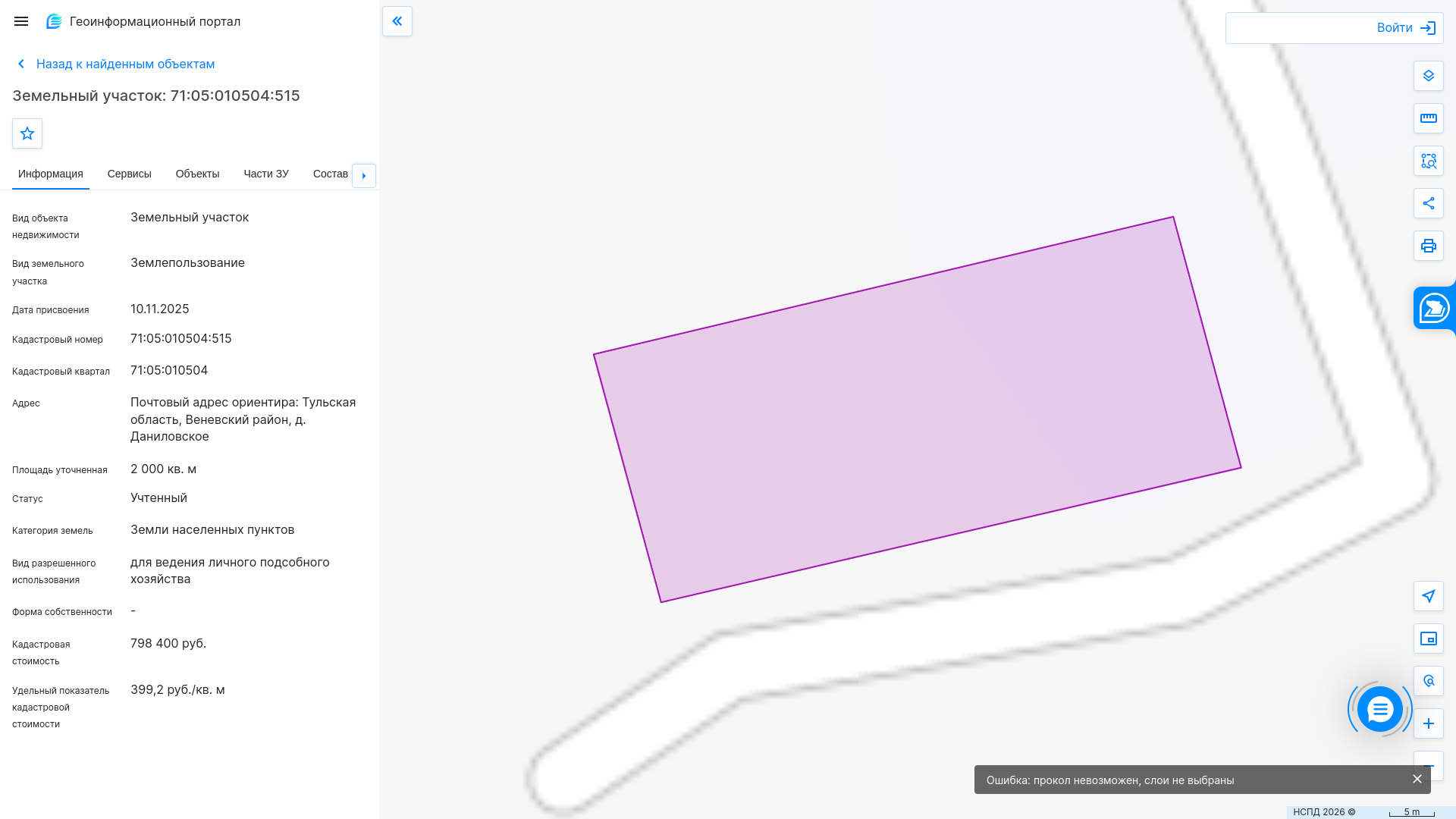Dismiss the error notification message

1417,779
